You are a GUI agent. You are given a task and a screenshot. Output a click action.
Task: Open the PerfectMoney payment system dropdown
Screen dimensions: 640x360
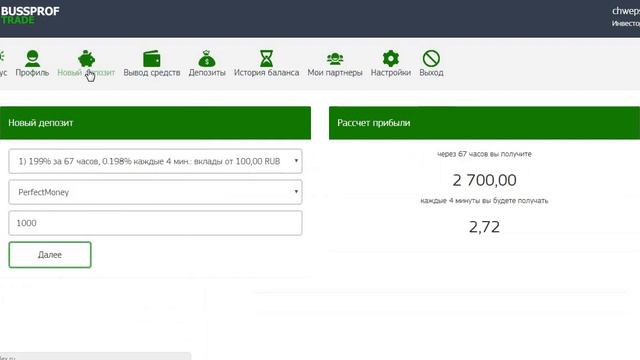[155, 192]
